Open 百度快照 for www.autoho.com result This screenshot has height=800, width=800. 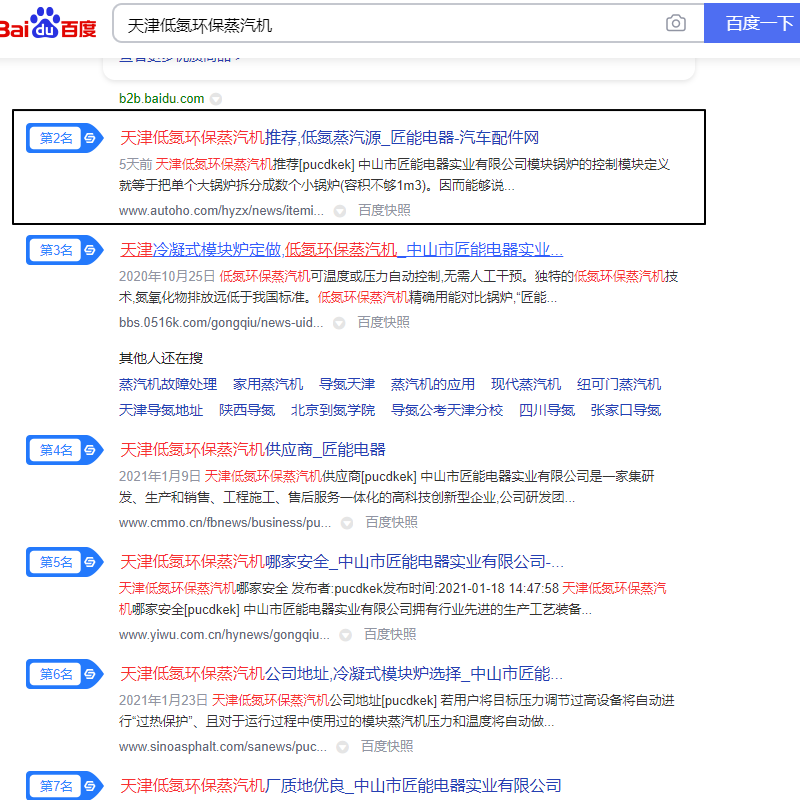pos(384,210)
